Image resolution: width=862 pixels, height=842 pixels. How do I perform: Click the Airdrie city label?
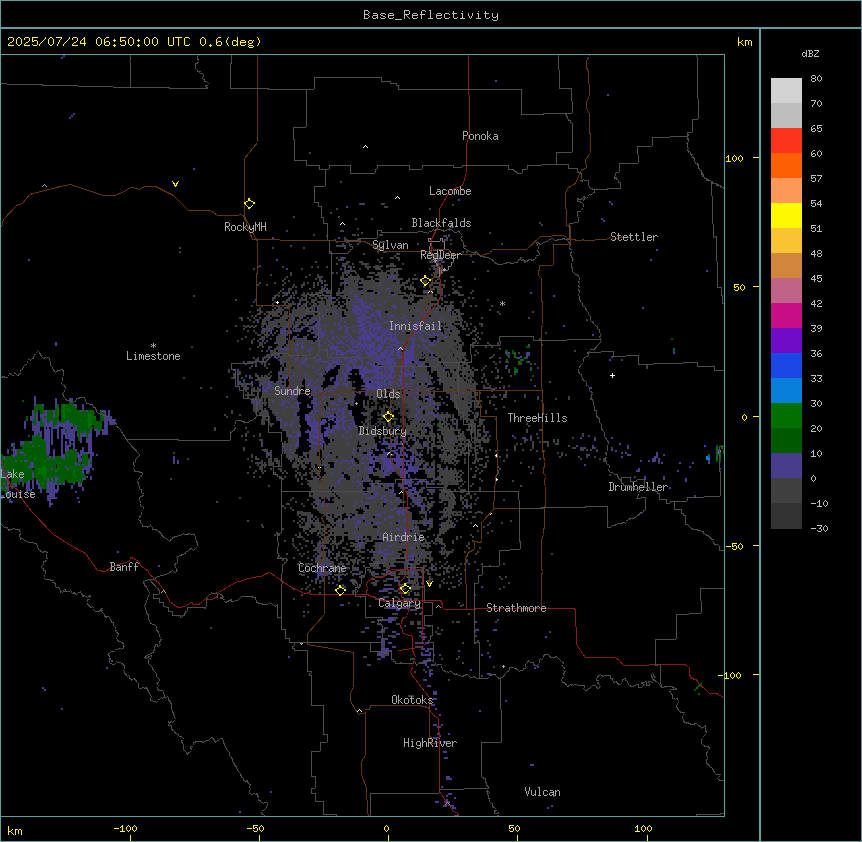pyautogui.click(x=404, y=537)
